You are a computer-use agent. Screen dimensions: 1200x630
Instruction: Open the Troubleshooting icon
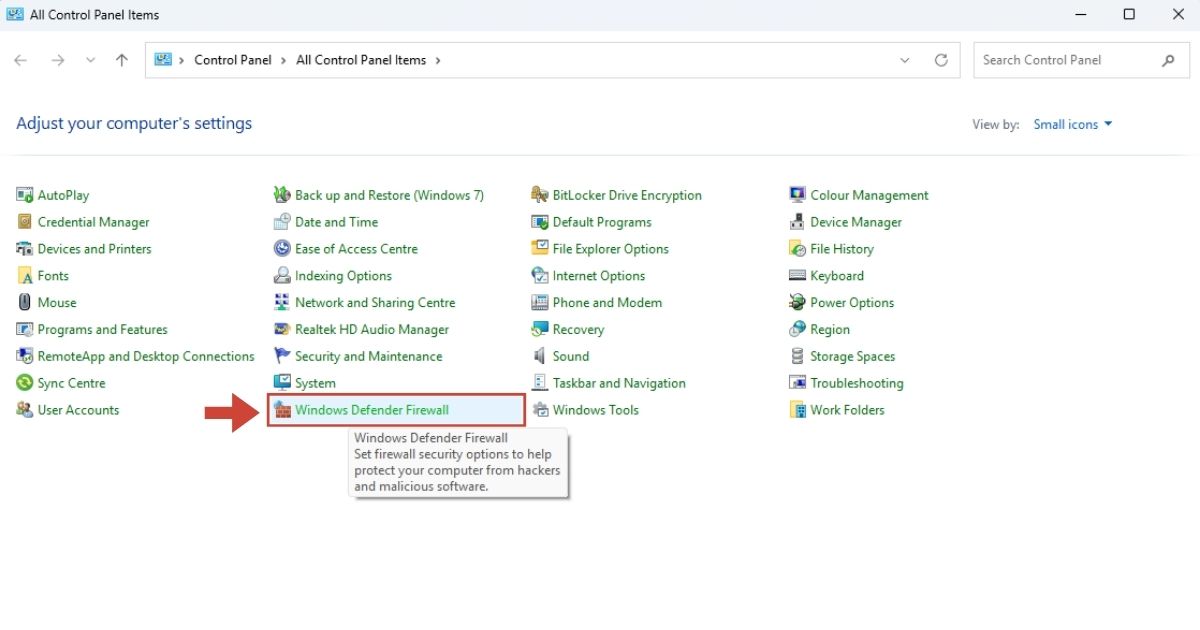tap(797, 383)
